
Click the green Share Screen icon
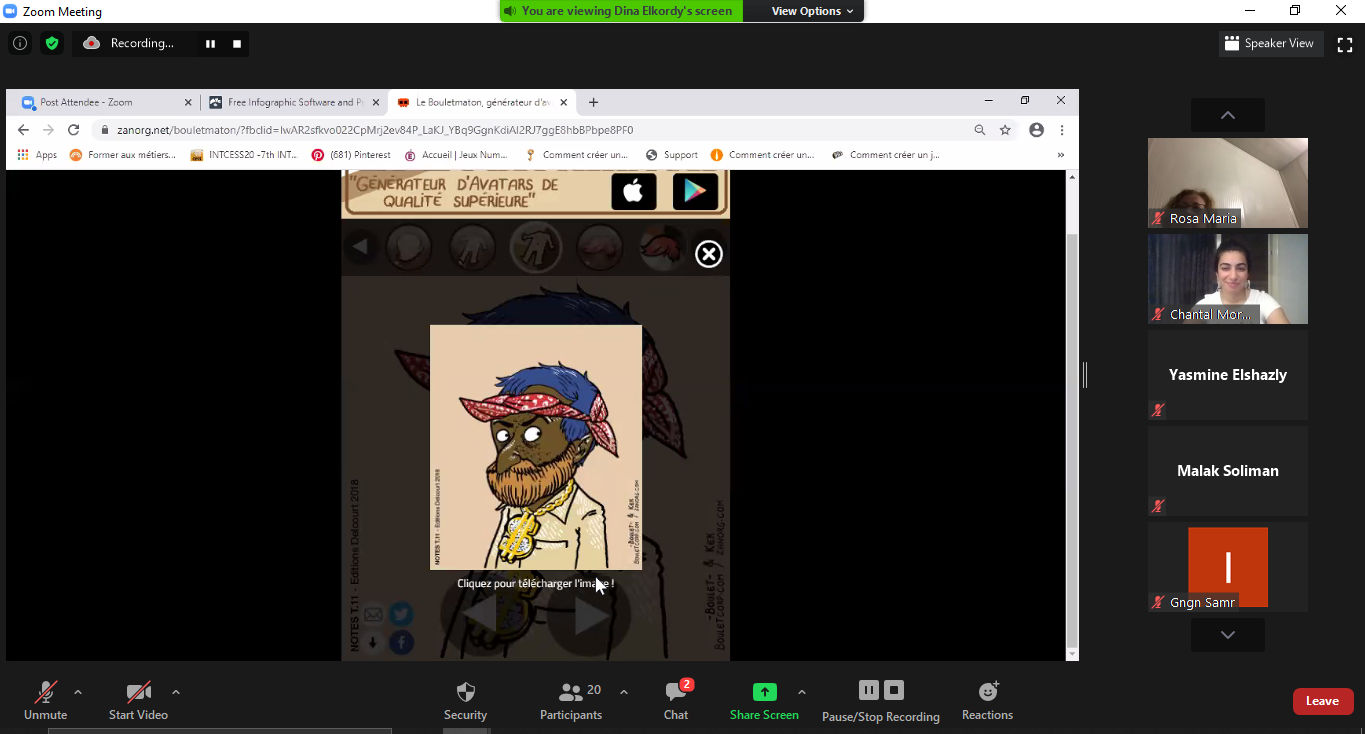(764, 692)
